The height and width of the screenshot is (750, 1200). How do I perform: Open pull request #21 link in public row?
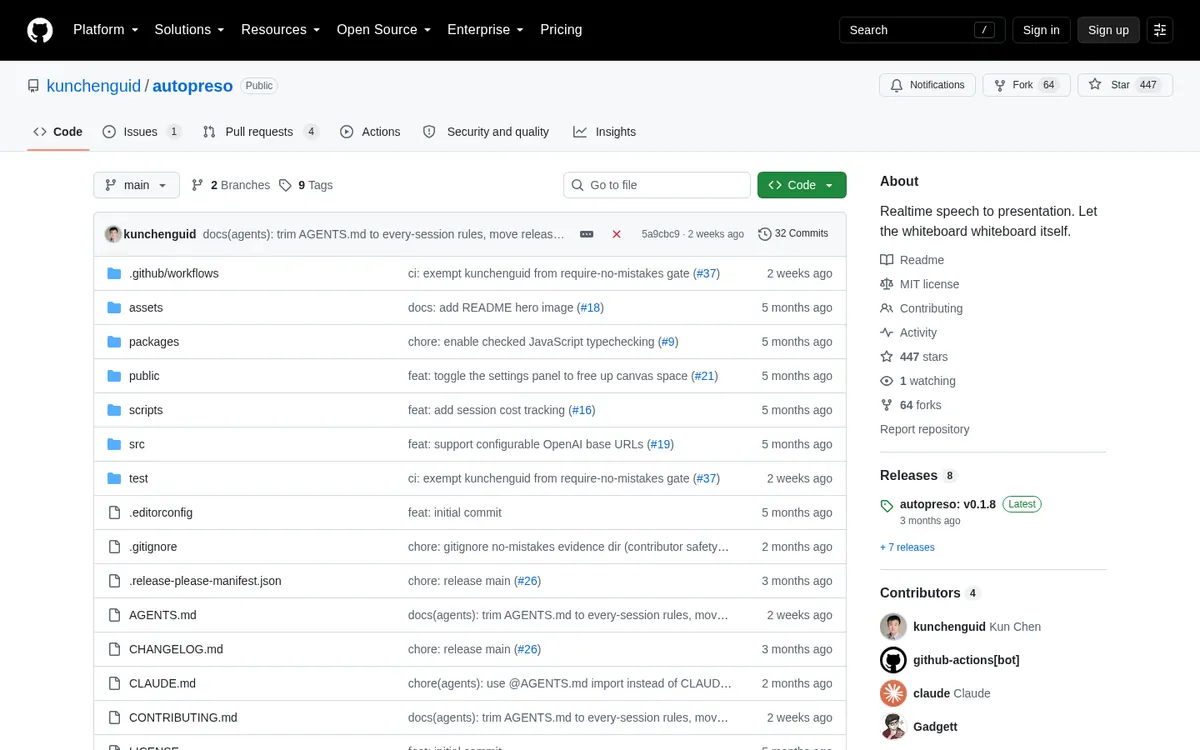click(x=704, y=376)
